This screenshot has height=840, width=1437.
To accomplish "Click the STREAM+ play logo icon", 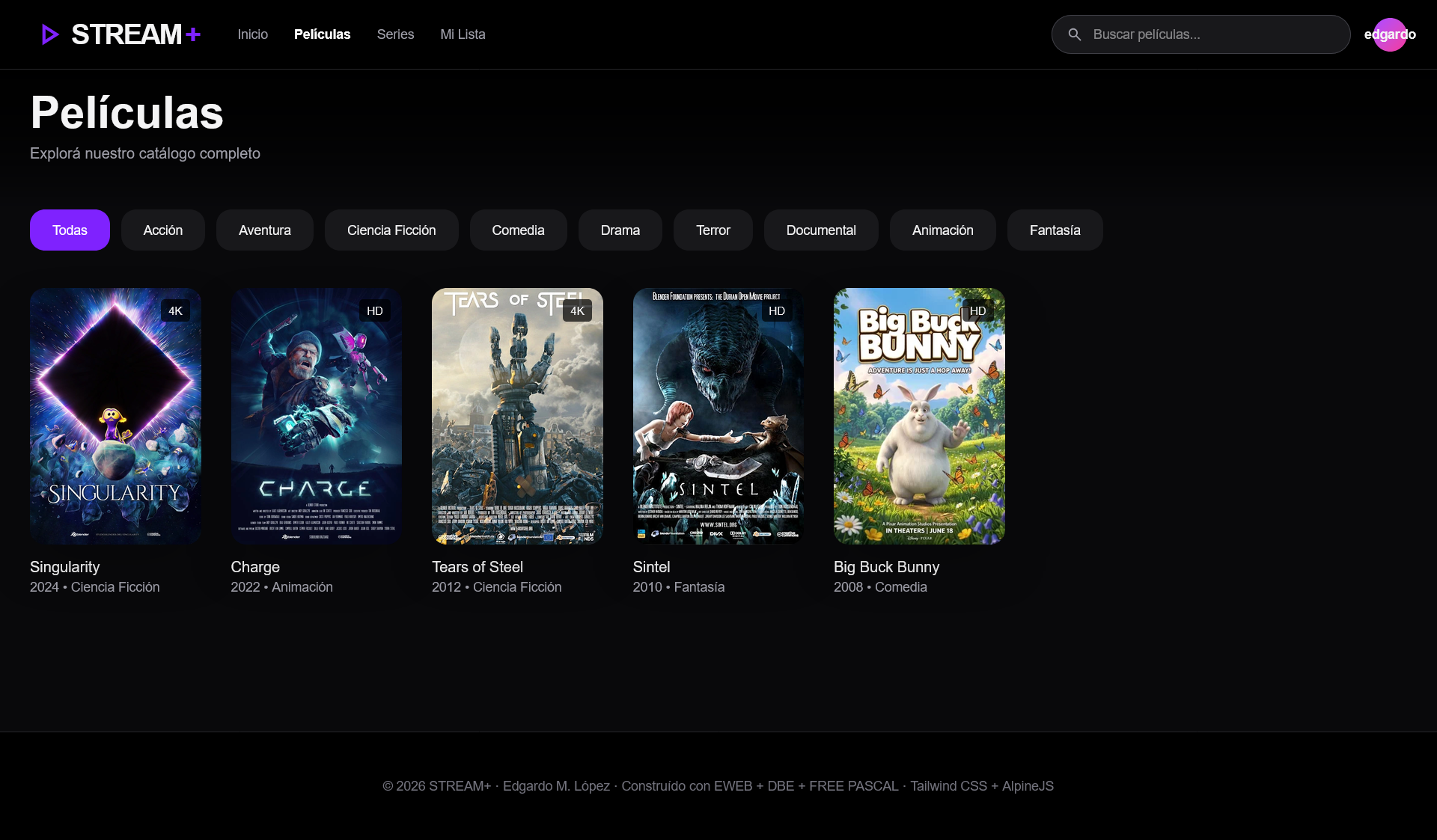I will [x=50, y=34].
